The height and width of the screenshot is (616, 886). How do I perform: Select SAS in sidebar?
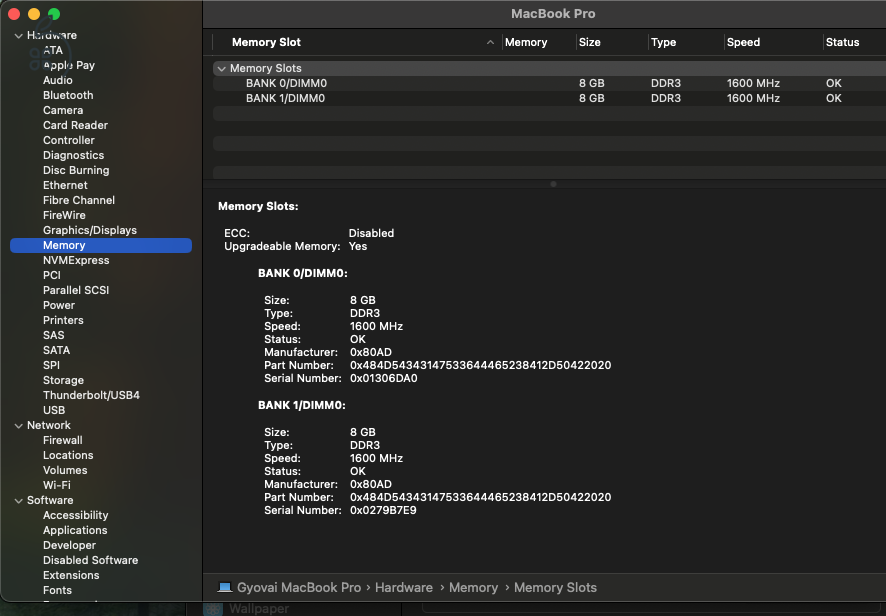[54, 335]
